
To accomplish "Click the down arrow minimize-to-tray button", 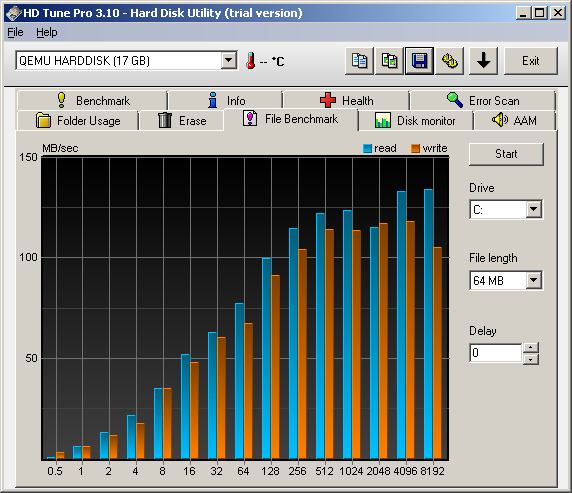I will [483, 61].
